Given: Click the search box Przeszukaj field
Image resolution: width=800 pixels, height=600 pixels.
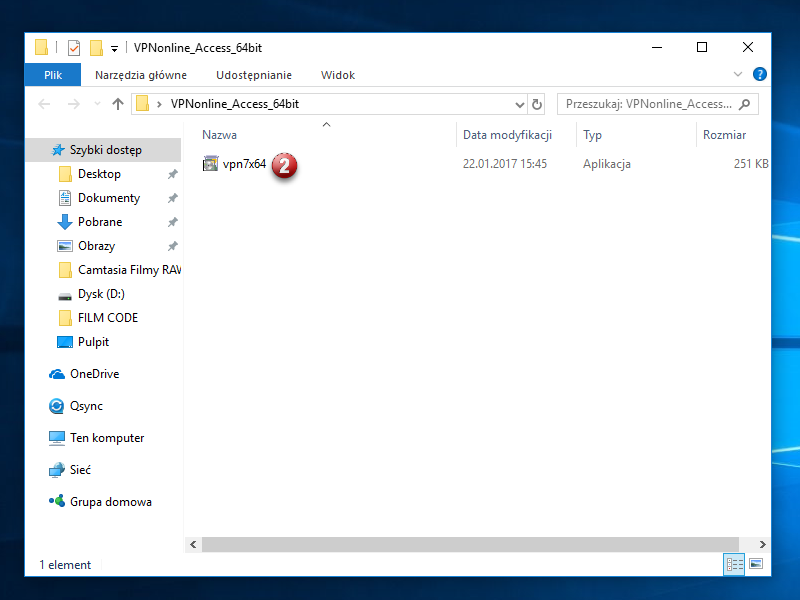Looking at the screenshot, I should click(x=658, y=104).
